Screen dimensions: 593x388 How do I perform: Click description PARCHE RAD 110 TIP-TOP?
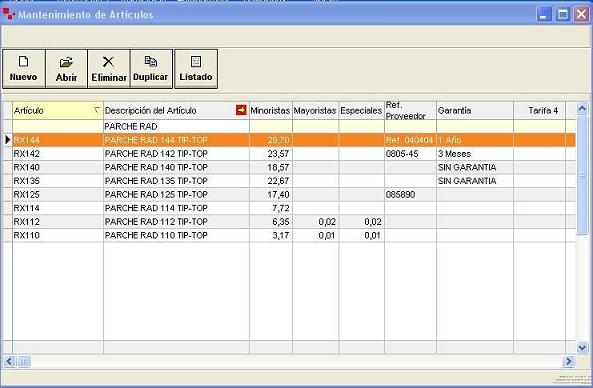156,235
